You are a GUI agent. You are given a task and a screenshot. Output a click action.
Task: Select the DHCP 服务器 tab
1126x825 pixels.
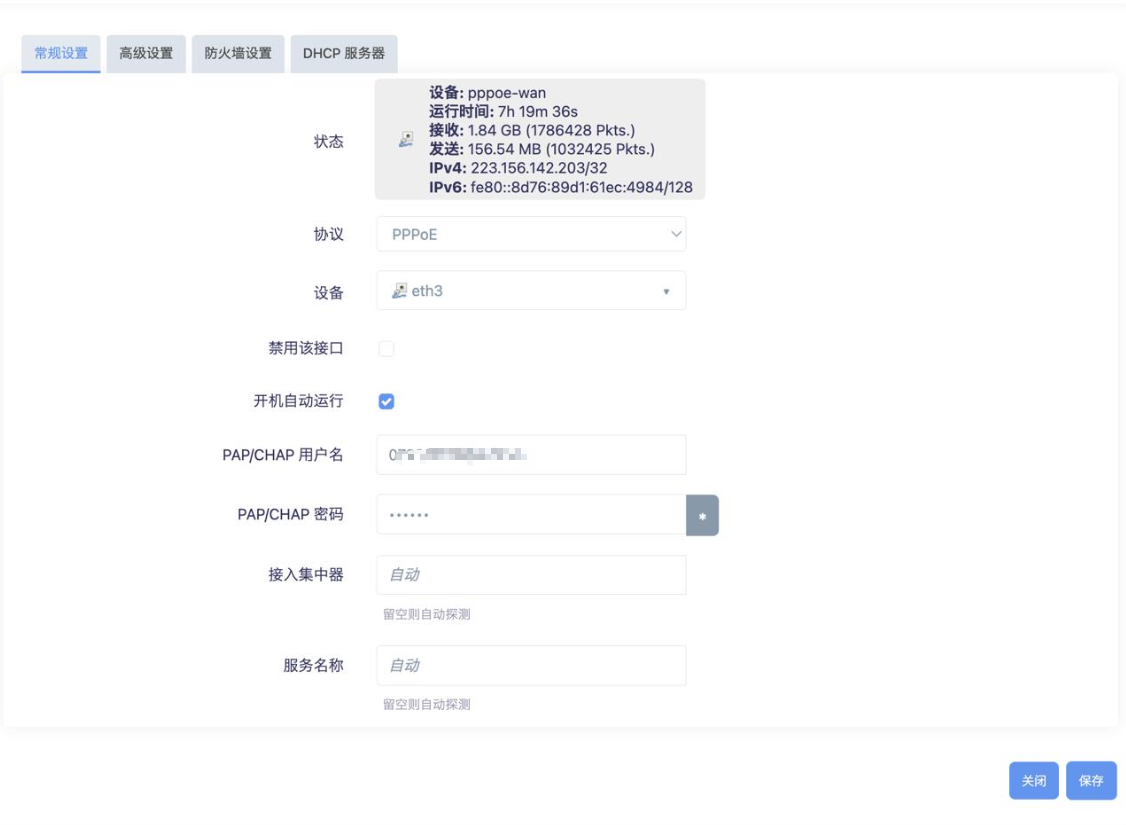click(344, 54)
